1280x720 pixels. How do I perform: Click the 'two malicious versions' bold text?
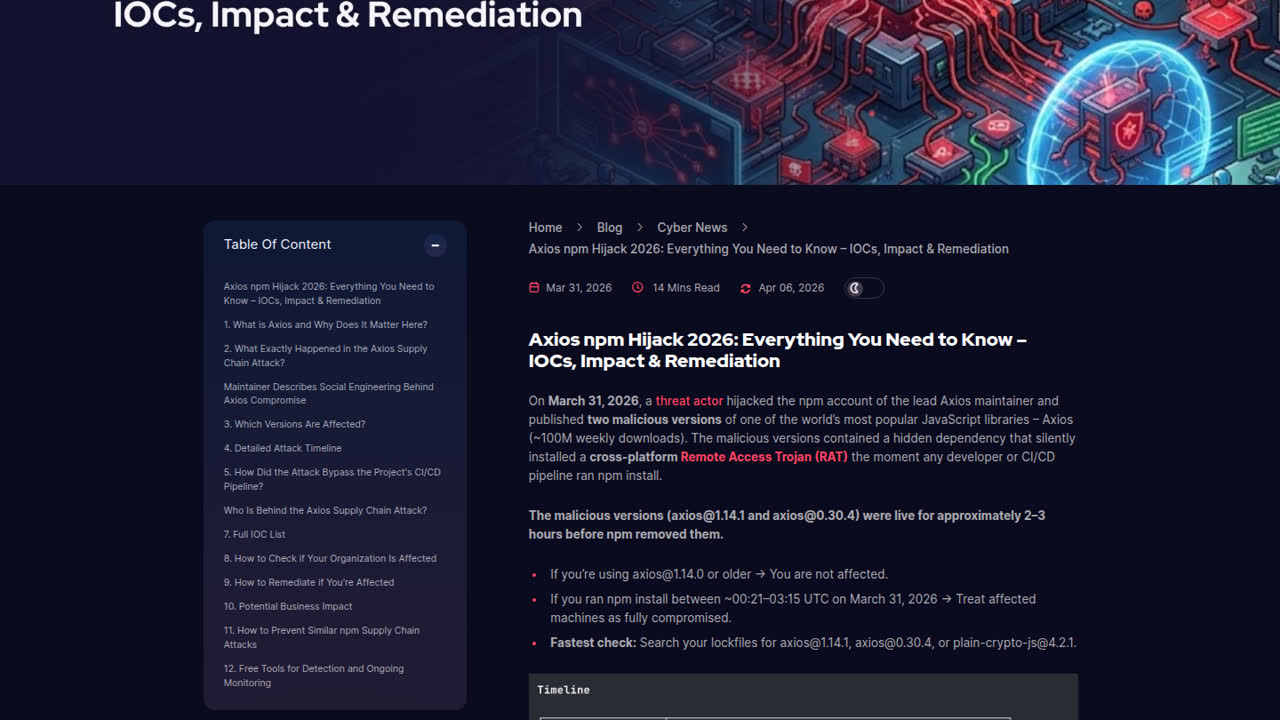point(654,420)
